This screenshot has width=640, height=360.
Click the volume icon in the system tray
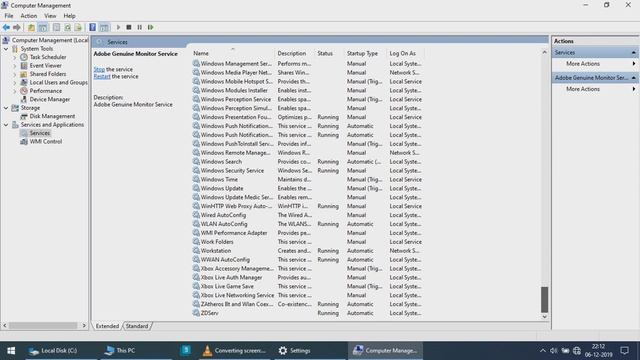click(x=554, y=351)
